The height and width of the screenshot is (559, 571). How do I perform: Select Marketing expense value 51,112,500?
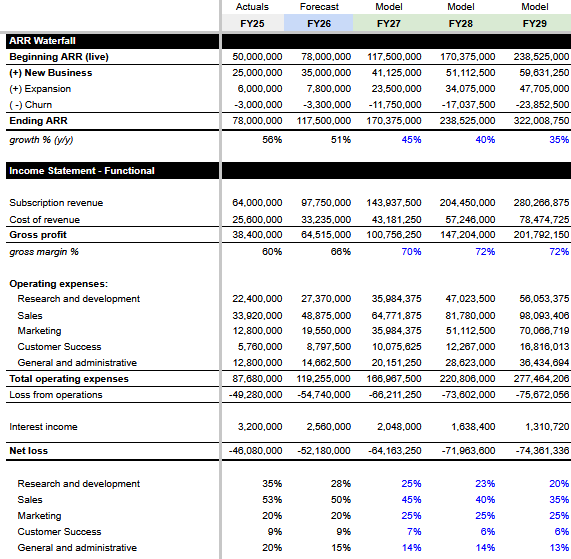pos(470,331)
